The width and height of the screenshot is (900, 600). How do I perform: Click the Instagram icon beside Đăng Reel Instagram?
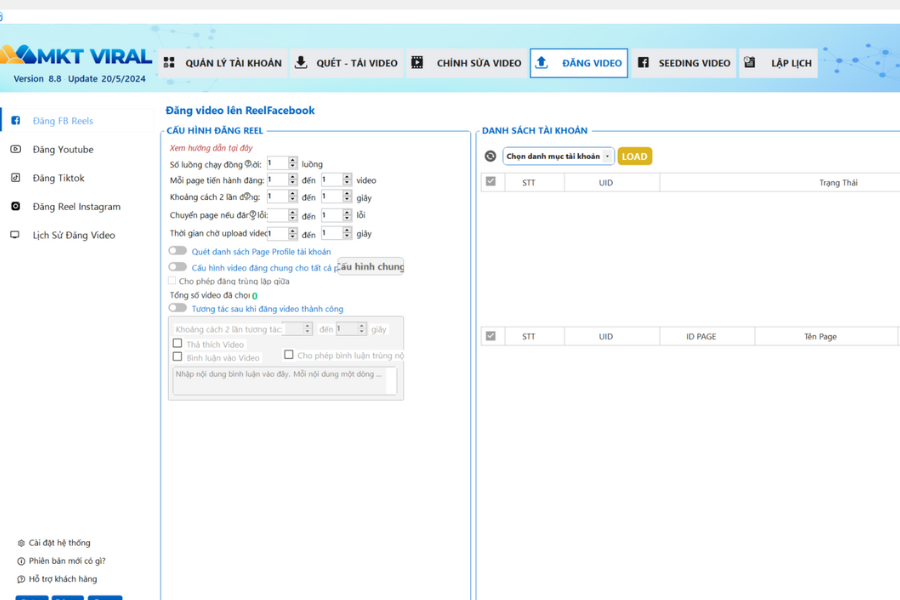(x=16, y=207)
